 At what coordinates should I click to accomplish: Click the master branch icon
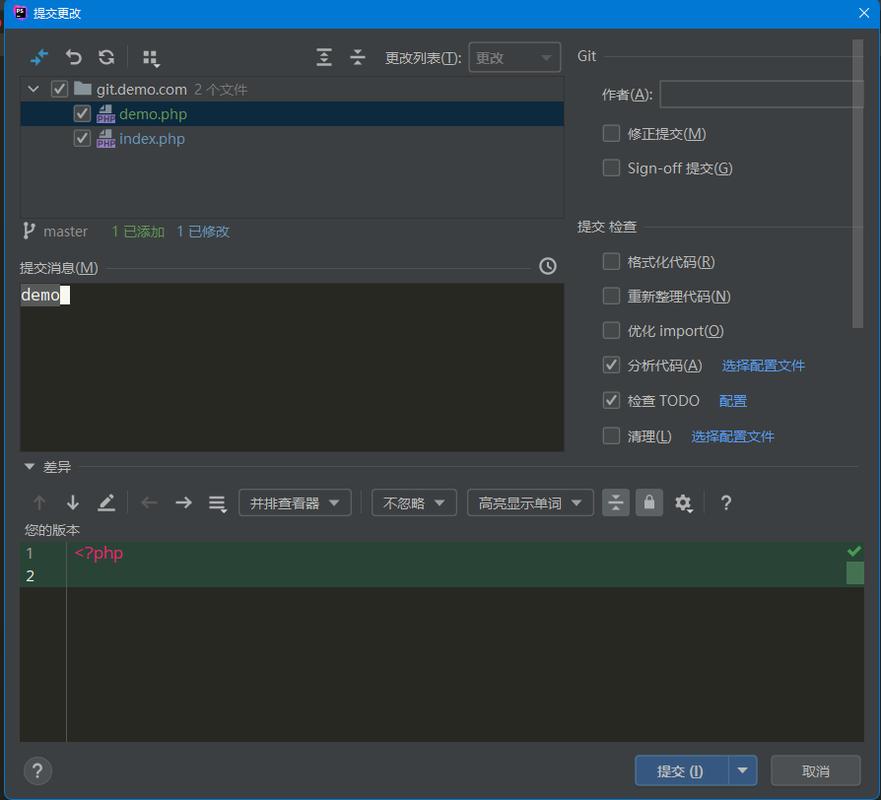click(28, 231)
